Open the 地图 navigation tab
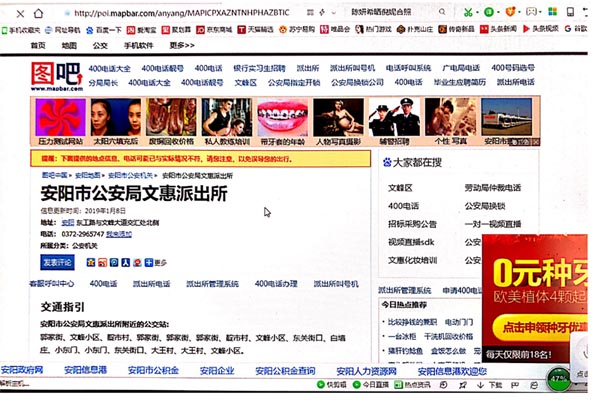Screen dimensions: 600x408 pos(69,45)
